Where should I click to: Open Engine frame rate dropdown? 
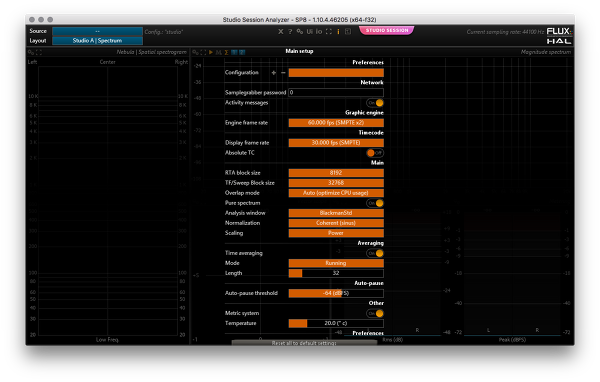pos(336,123)
